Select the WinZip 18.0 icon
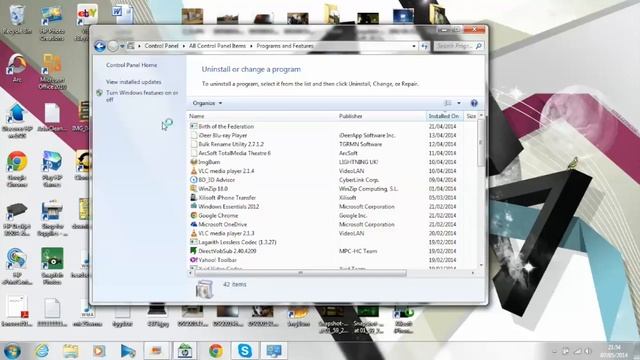Viewport: 640px width, 360px height. pos(194,189)
